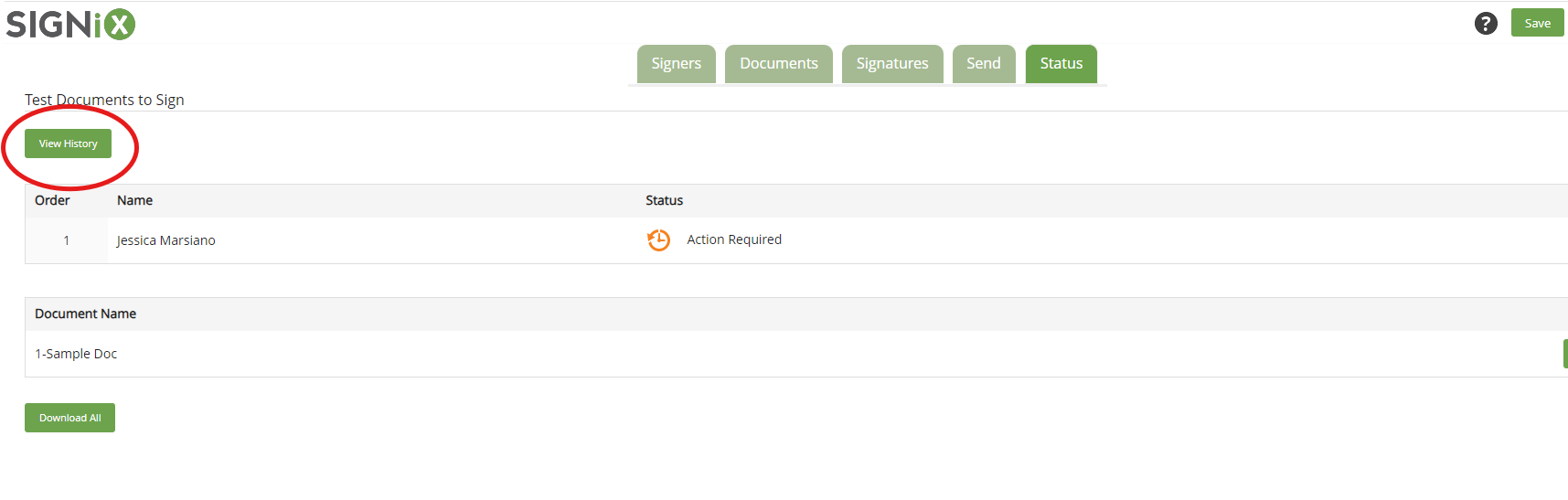This screenshot has width=1568, height=500.
Task: Click the Order column header
Action: point(52,200)
